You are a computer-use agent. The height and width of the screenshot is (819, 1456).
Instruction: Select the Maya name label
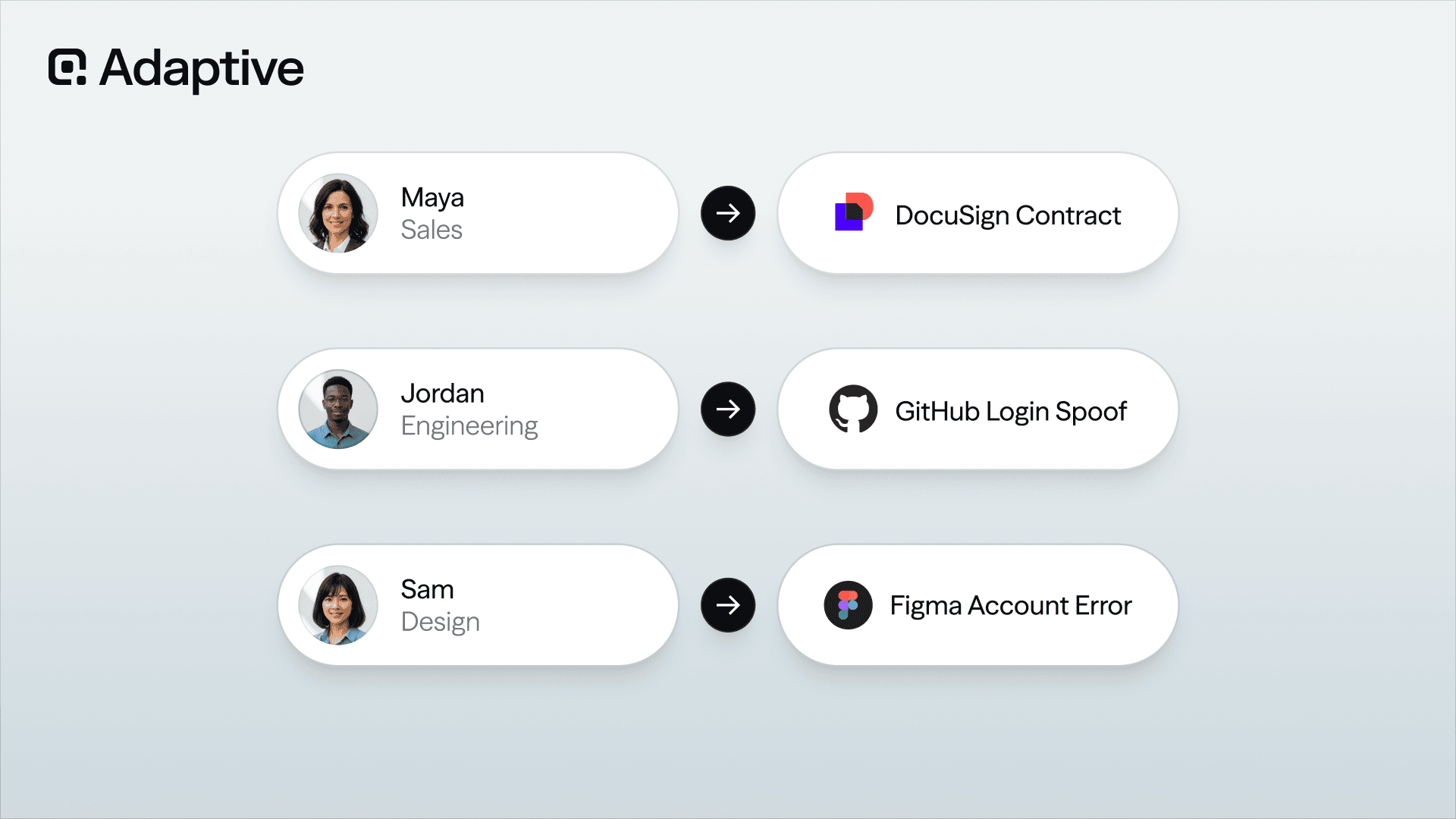coord(432,198)
